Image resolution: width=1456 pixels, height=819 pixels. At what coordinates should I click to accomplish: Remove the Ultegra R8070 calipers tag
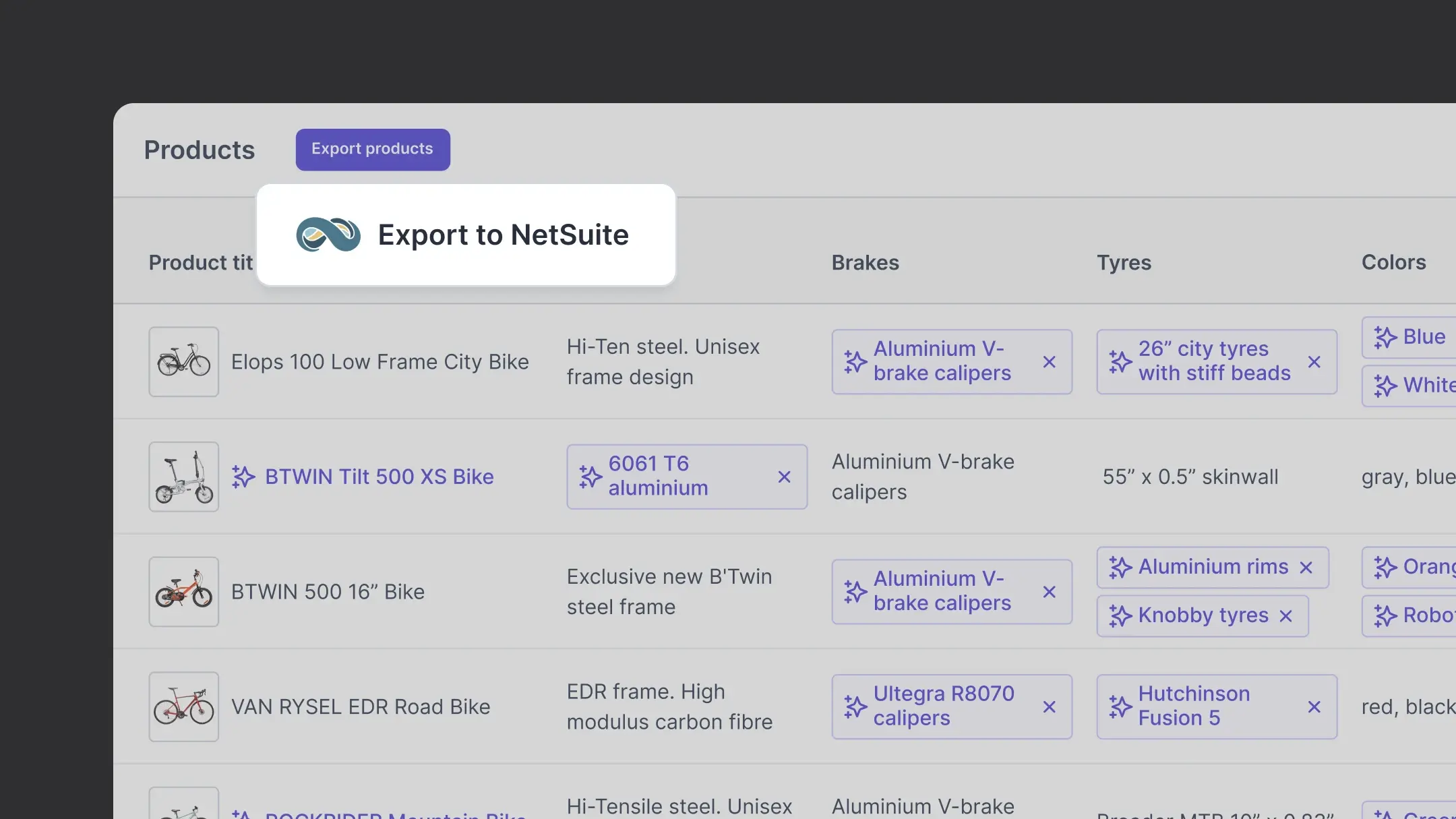click(1049, 707)
